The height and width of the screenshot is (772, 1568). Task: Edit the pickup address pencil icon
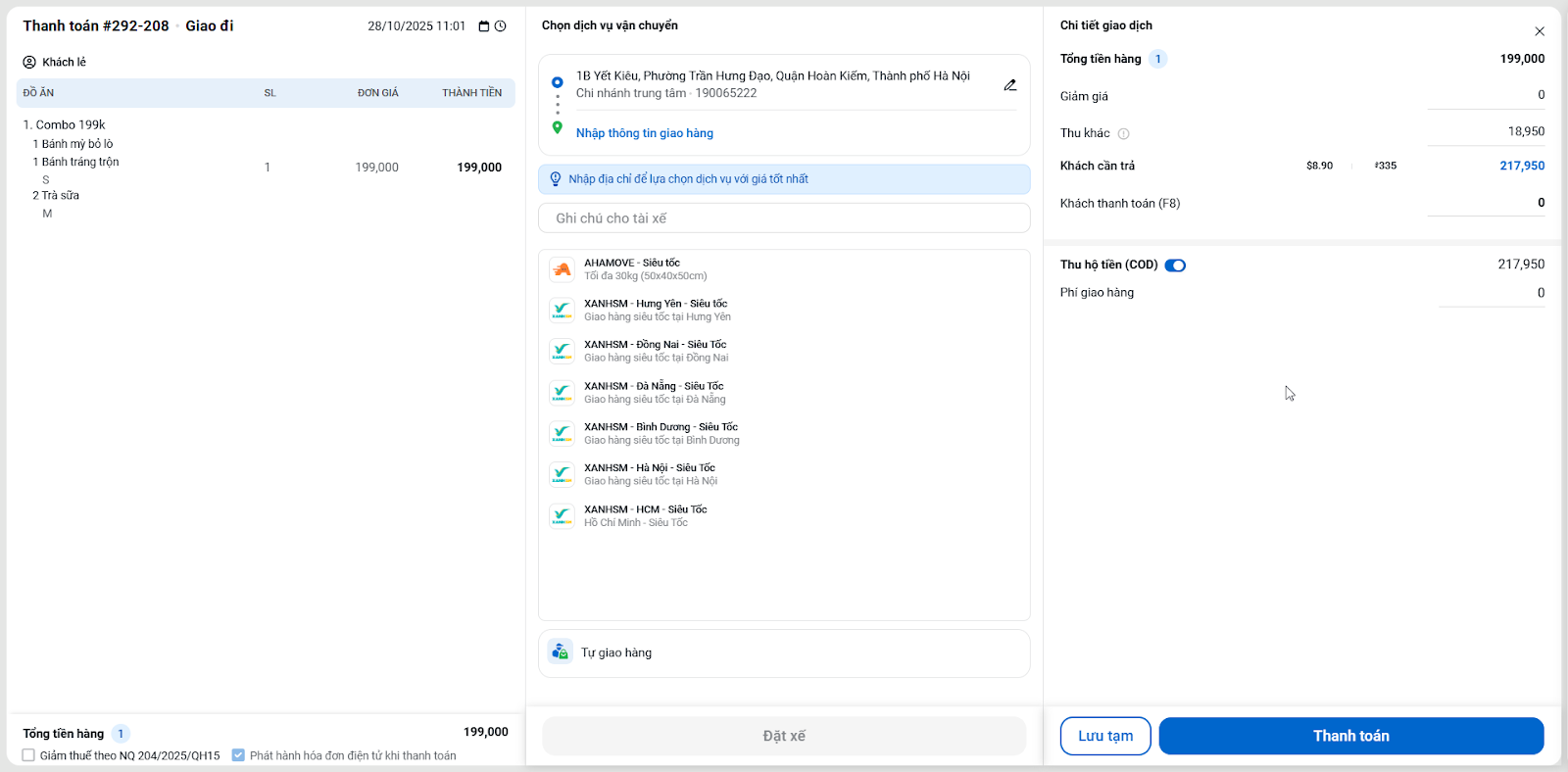1009,85
